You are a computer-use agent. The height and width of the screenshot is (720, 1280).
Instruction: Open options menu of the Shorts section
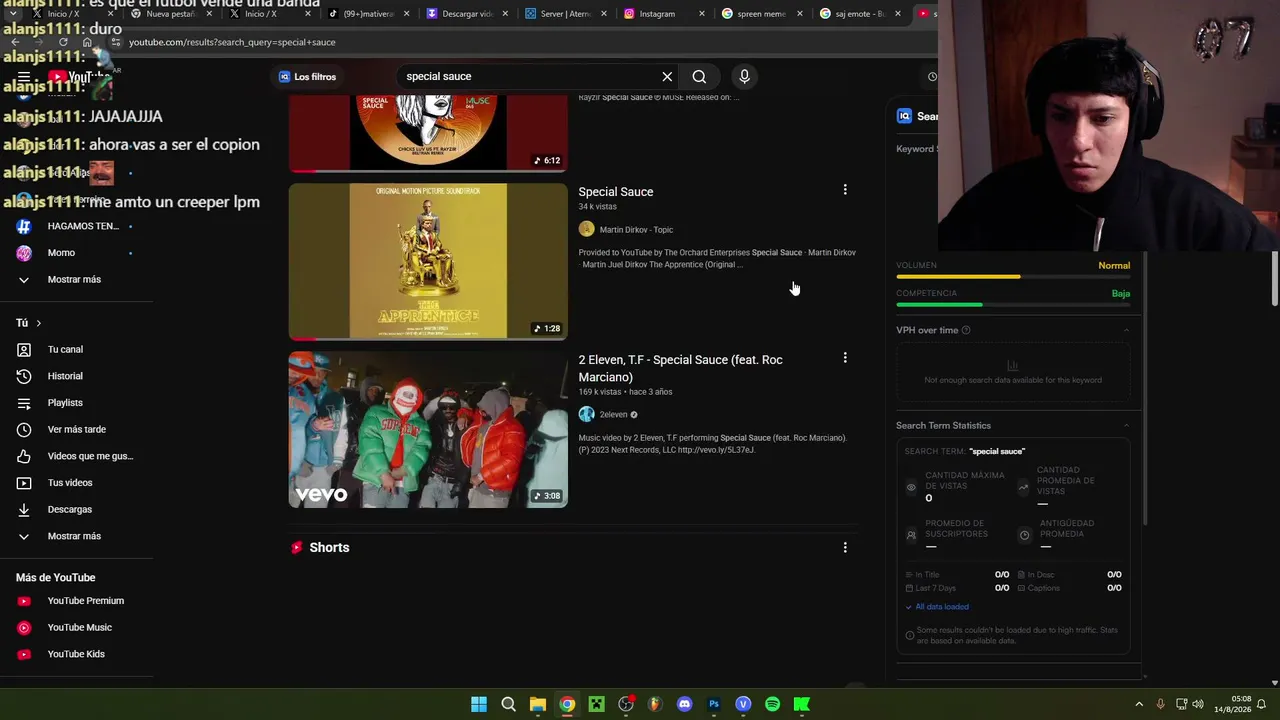[x=845, y=548]
